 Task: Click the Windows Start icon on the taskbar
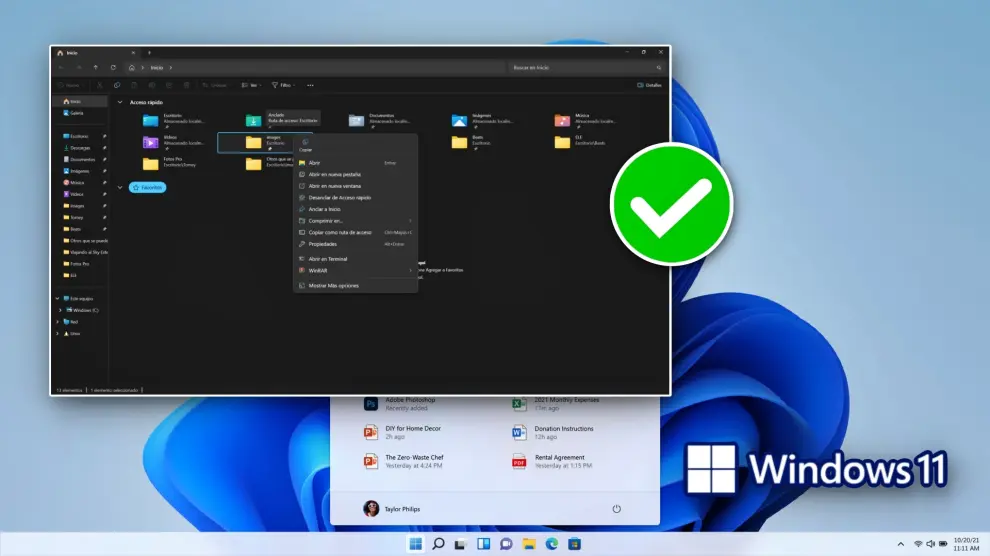coord(415,544)
